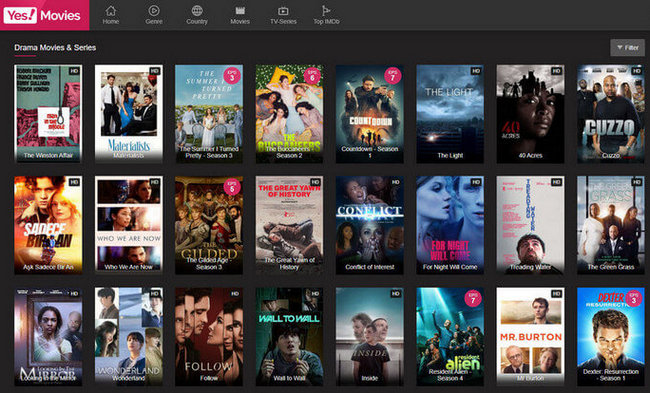The image size is (650, 393).
Task: Open The Gilded Age Season 3 poster
Action: pyautogui.click(x=209, y=225)
